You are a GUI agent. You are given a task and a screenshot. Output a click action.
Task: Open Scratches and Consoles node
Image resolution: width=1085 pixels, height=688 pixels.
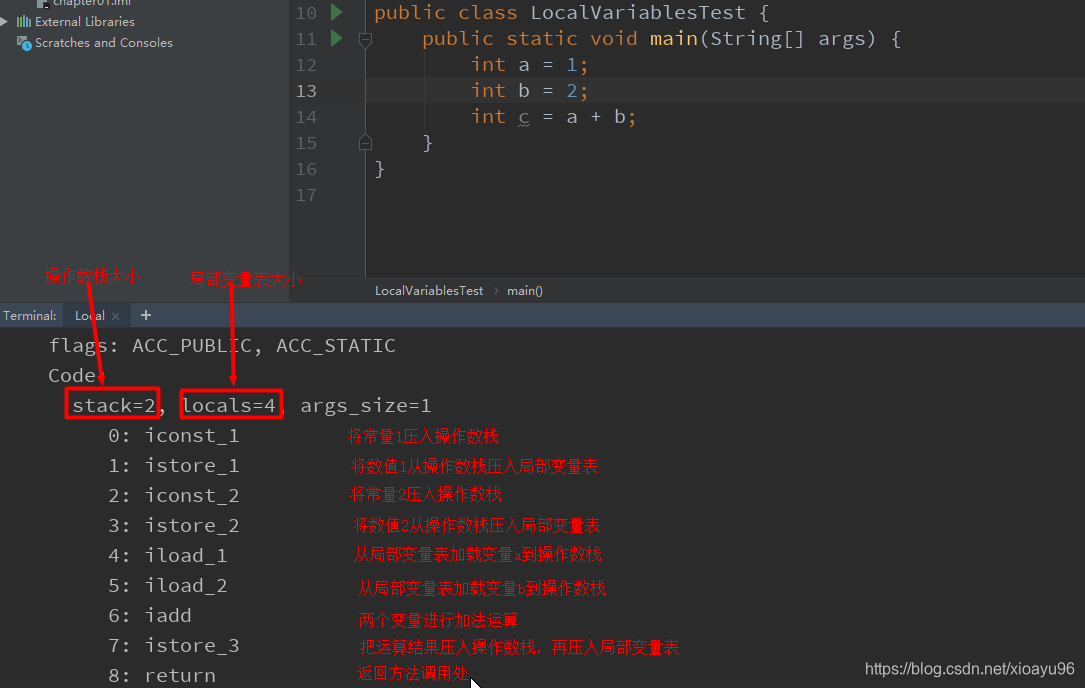pos(104,43)
